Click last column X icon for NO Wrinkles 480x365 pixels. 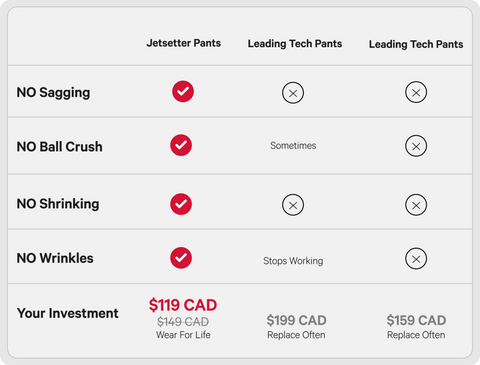416,259
